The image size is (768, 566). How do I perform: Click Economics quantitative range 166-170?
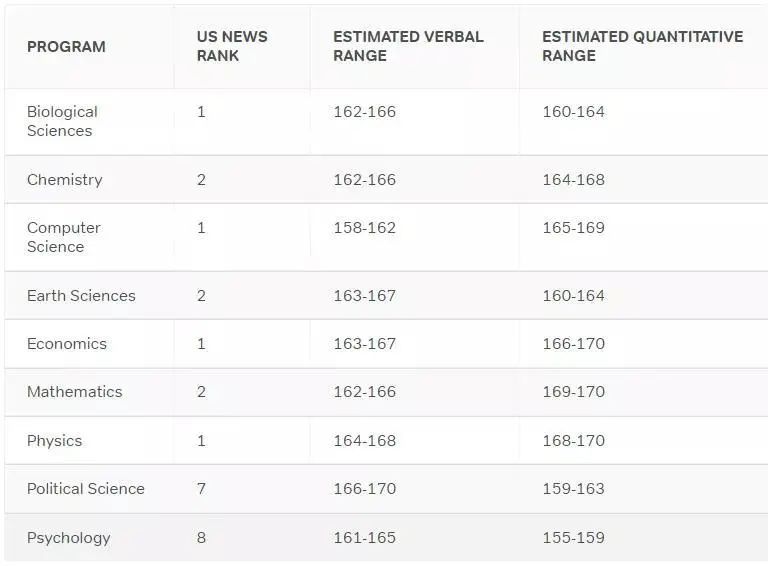click(x=574, y=344)
